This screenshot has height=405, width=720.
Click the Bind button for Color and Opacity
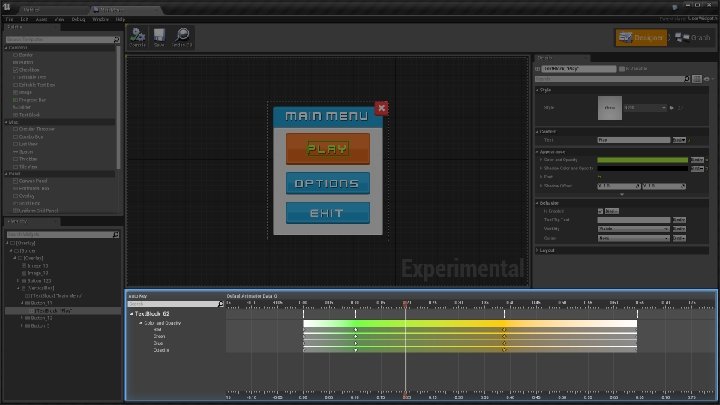tap(697, 160)
